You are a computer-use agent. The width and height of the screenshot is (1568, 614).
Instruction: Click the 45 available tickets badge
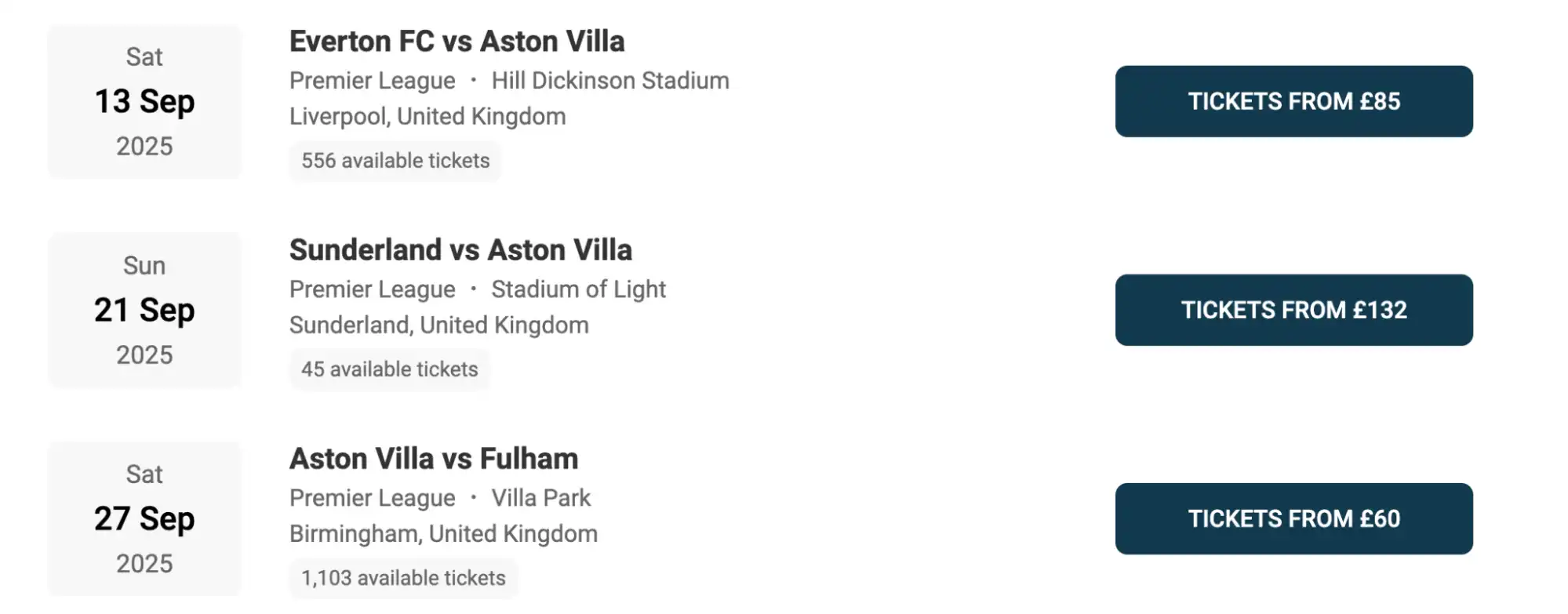[x=390, y=369]
